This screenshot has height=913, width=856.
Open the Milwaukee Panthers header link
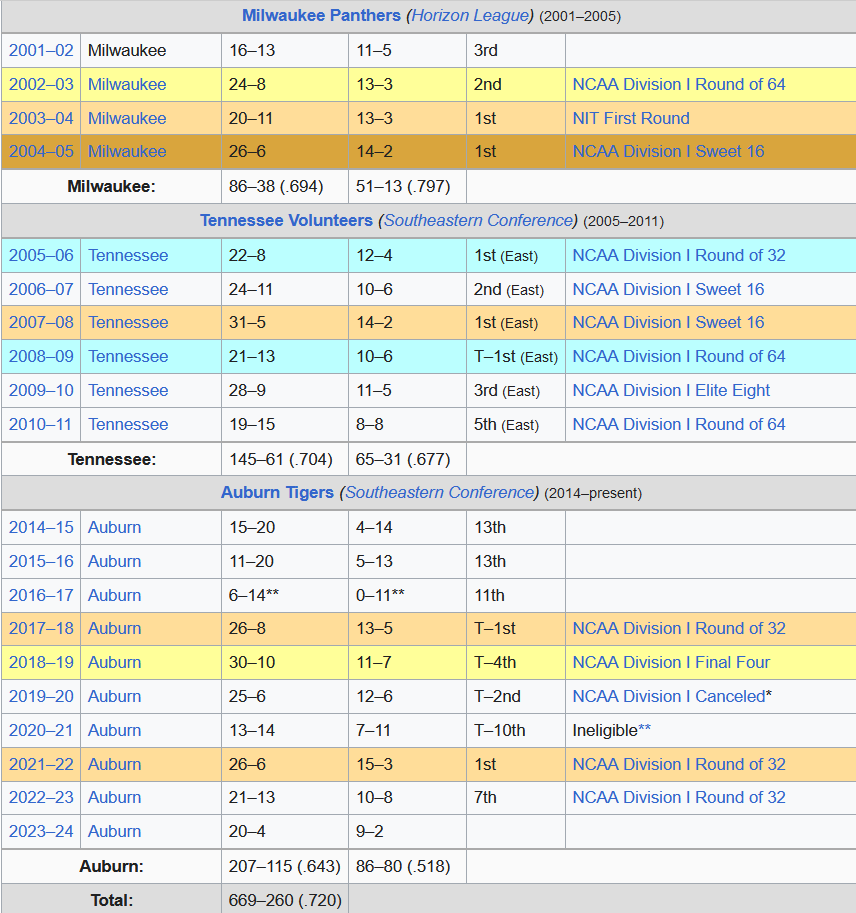click(x=321, y=16)
